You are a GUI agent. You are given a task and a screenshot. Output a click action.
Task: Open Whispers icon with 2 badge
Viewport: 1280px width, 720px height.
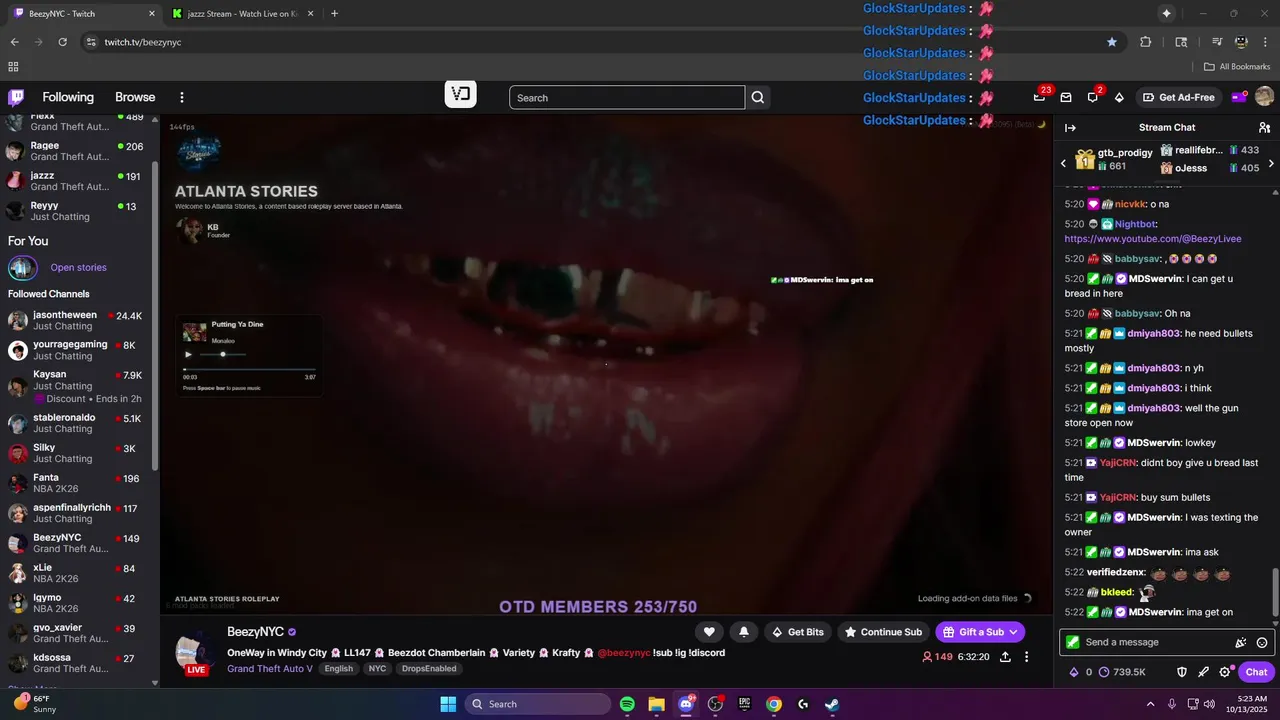pos(1093,97)
